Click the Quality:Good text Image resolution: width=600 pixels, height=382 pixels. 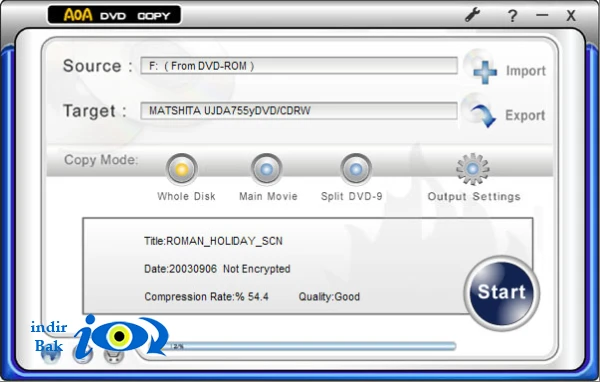[329, 297]
